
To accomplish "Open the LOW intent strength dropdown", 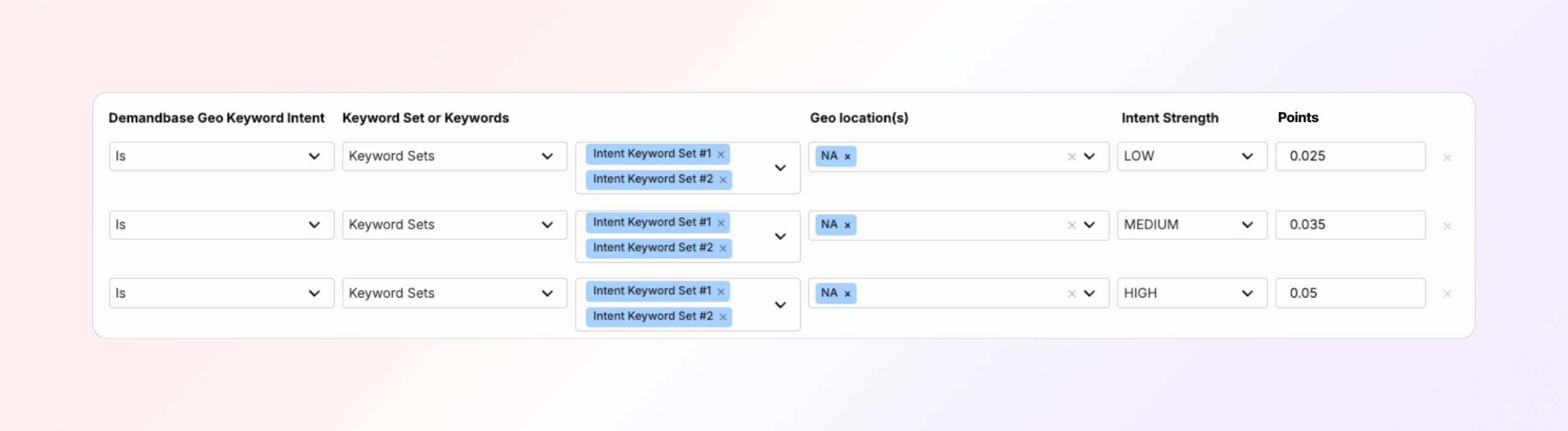I will 1191,156.
